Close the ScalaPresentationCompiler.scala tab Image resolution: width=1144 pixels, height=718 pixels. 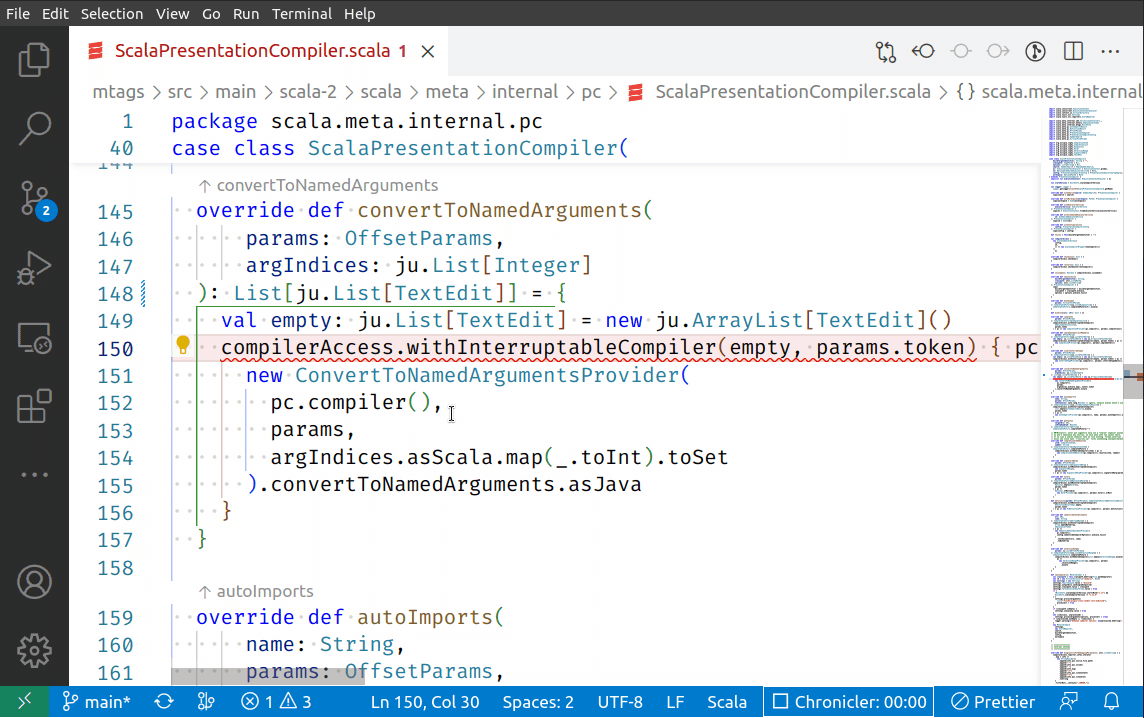428,51
